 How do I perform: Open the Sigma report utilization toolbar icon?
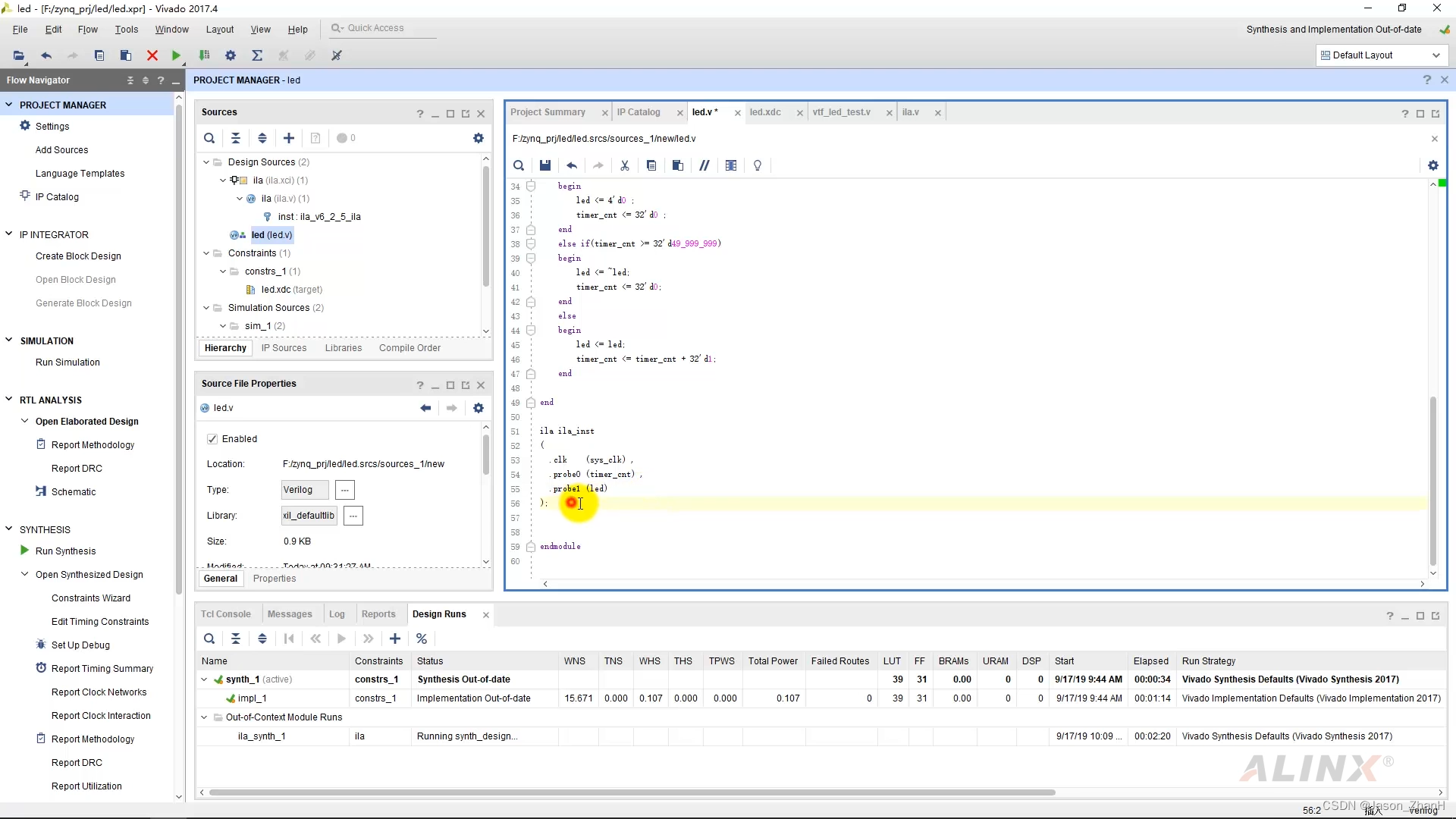pos(257,55)
